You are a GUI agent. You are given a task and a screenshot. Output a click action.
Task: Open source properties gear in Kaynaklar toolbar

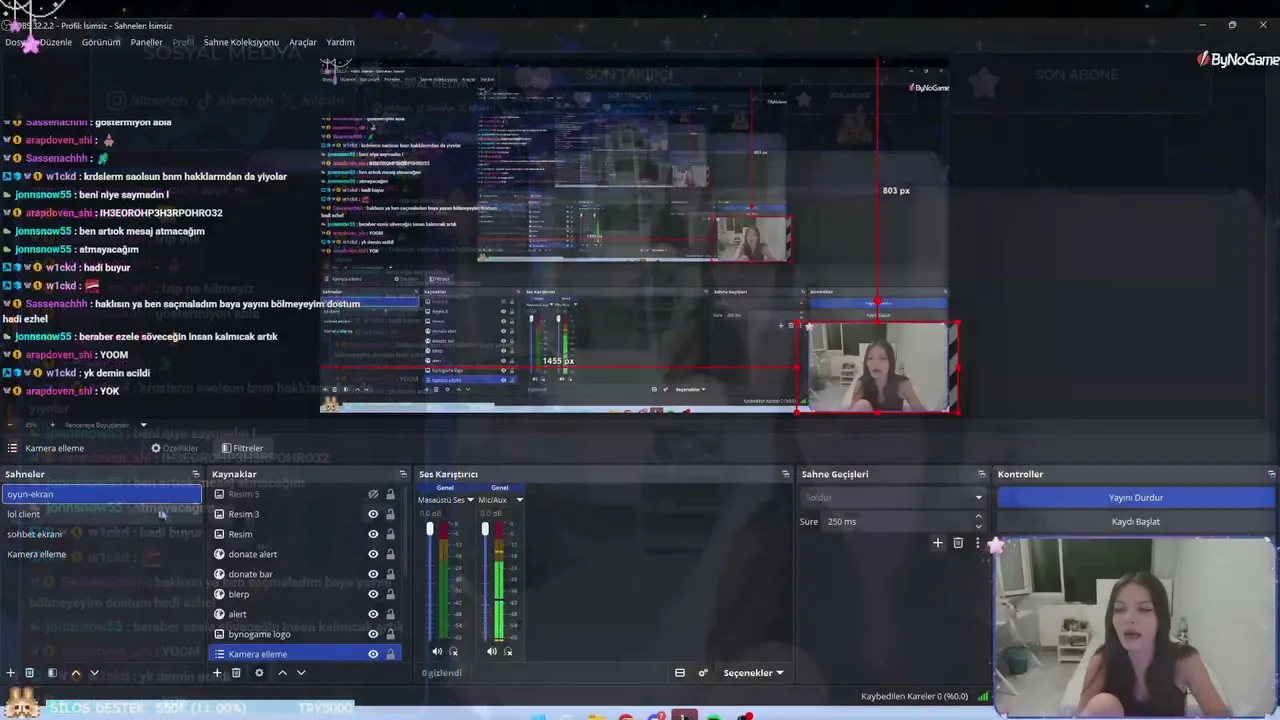coord(259,673)
